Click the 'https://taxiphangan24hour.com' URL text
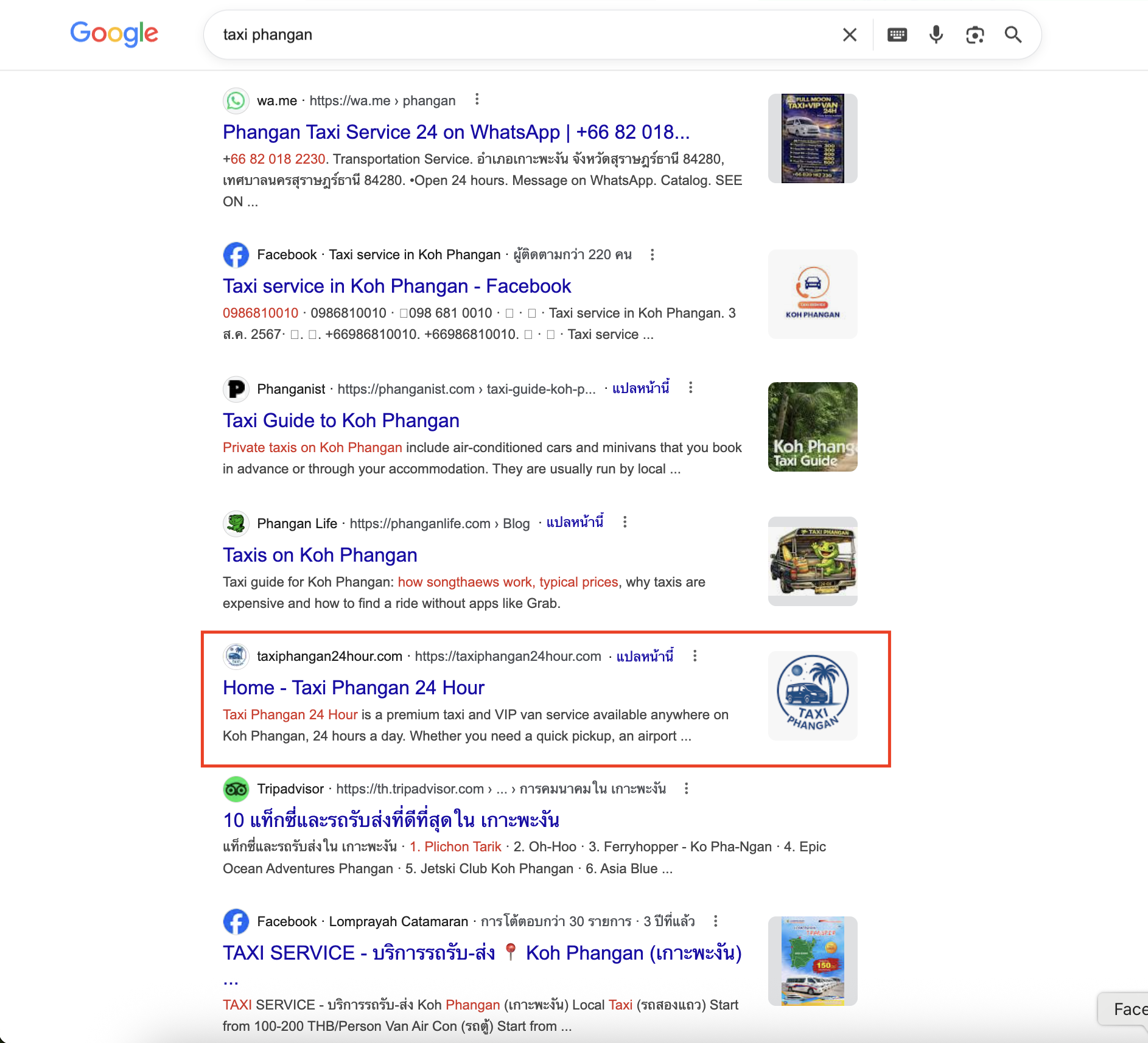1148x1043 pixels. (x=508, y=656)
